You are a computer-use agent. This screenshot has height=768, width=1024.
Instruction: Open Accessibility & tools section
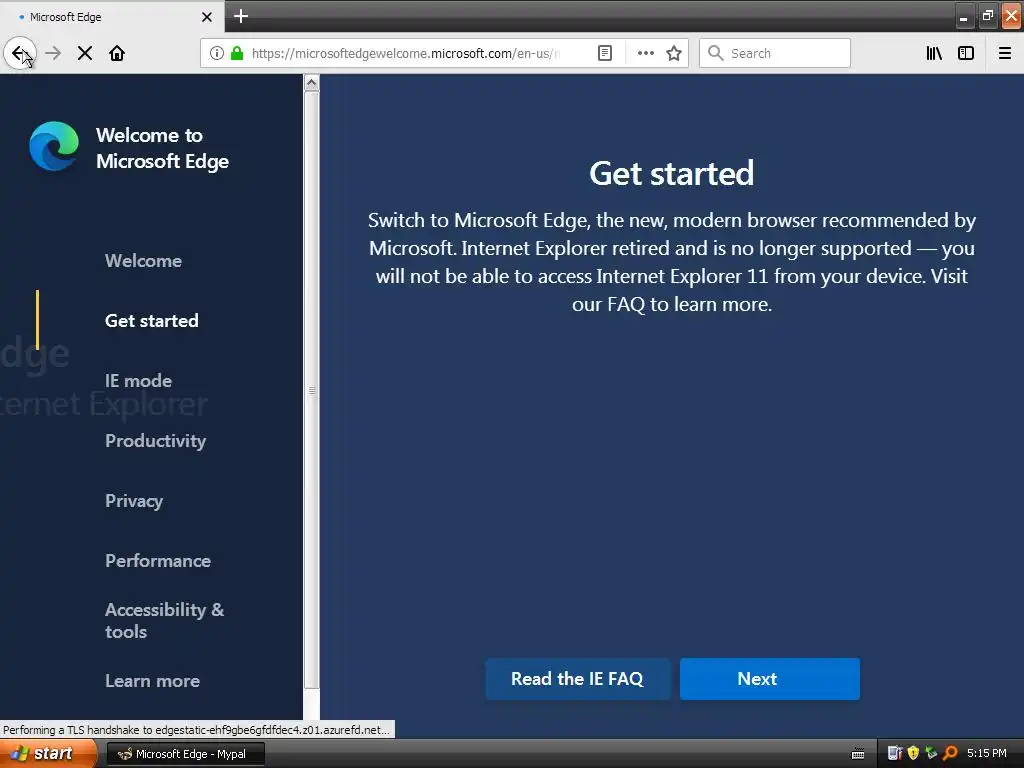click(165, 620)
